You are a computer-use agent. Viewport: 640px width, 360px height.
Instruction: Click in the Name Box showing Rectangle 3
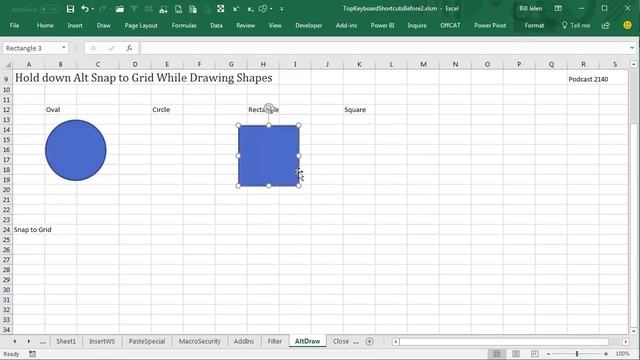31,48
